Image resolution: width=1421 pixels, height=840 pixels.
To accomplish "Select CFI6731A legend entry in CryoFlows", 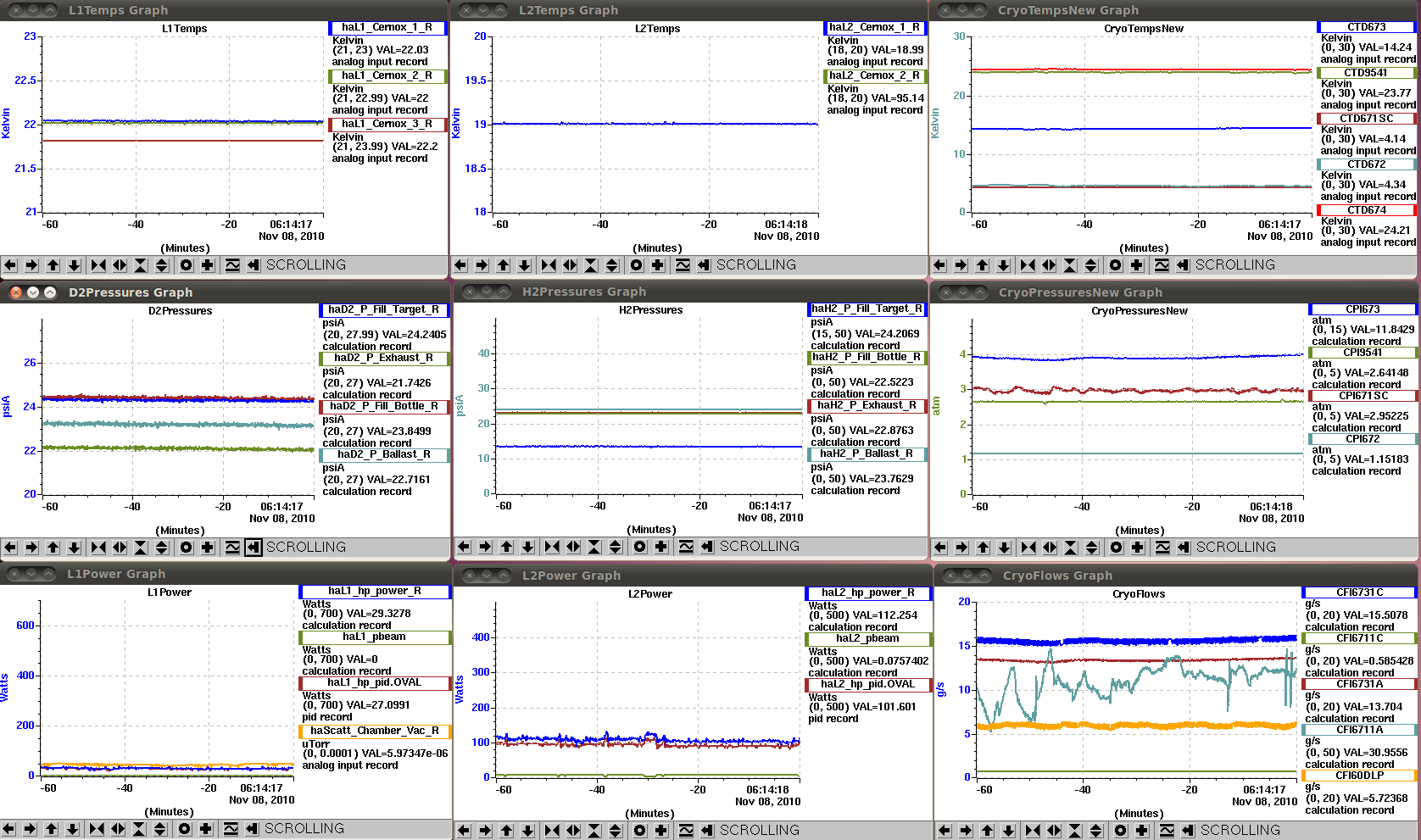I will coord(1360,684).
